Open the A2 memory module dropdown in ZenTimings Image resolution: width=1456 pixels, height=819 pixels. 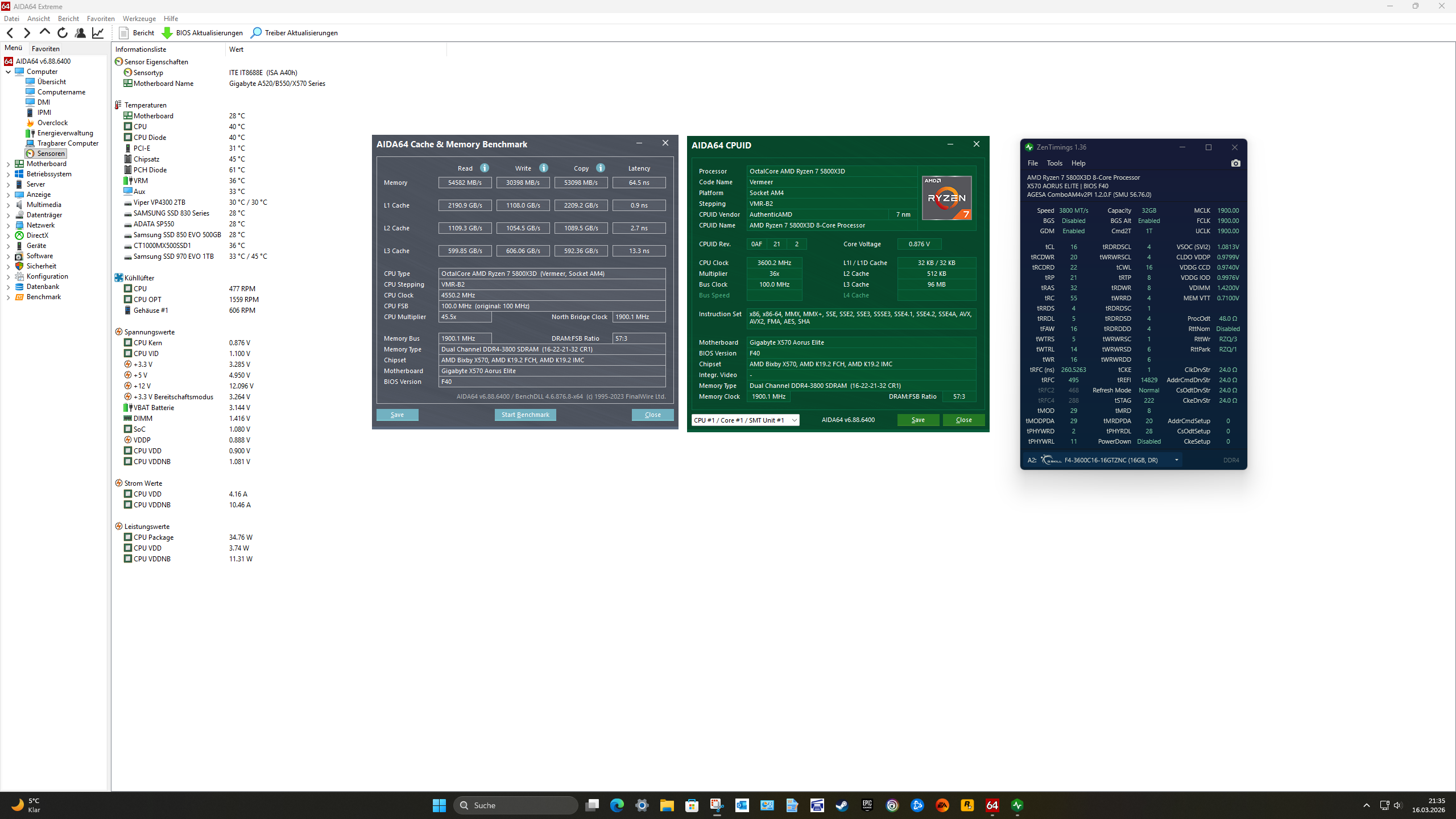click(x=1177, y=460)
